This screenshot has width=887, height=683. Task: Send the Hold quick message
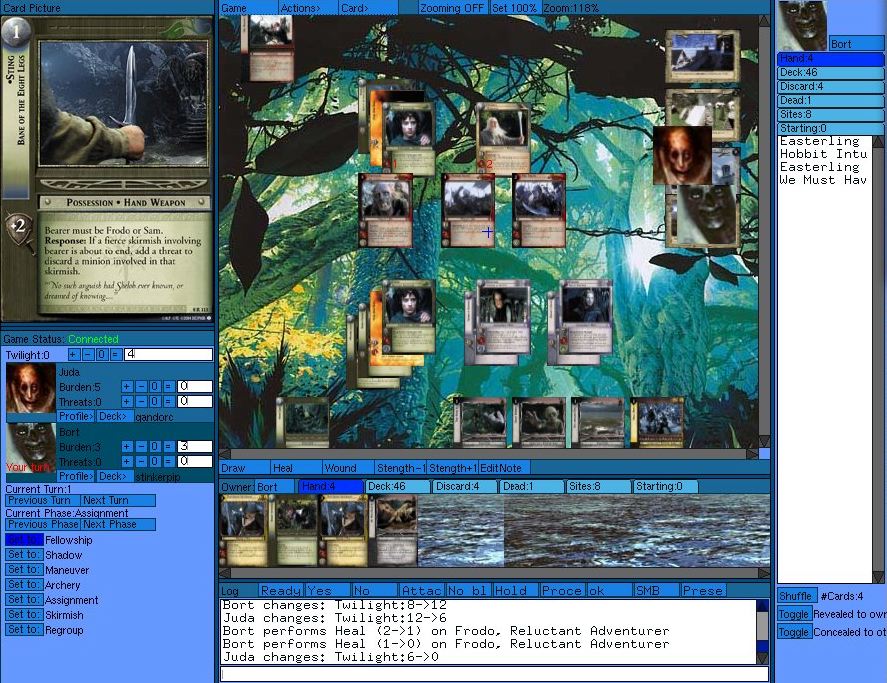(x=515, y=591)
